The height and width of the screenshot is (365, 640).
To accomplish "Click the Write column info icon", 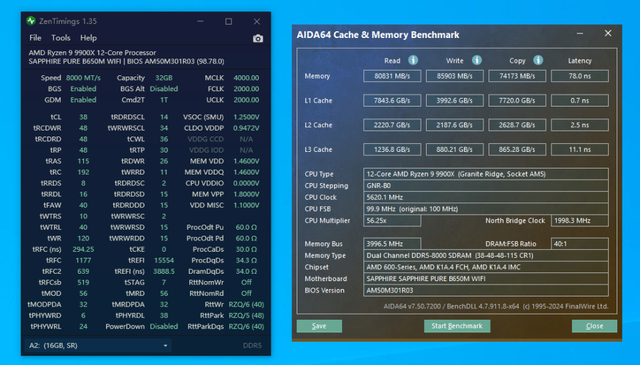I will pos(477,60).
